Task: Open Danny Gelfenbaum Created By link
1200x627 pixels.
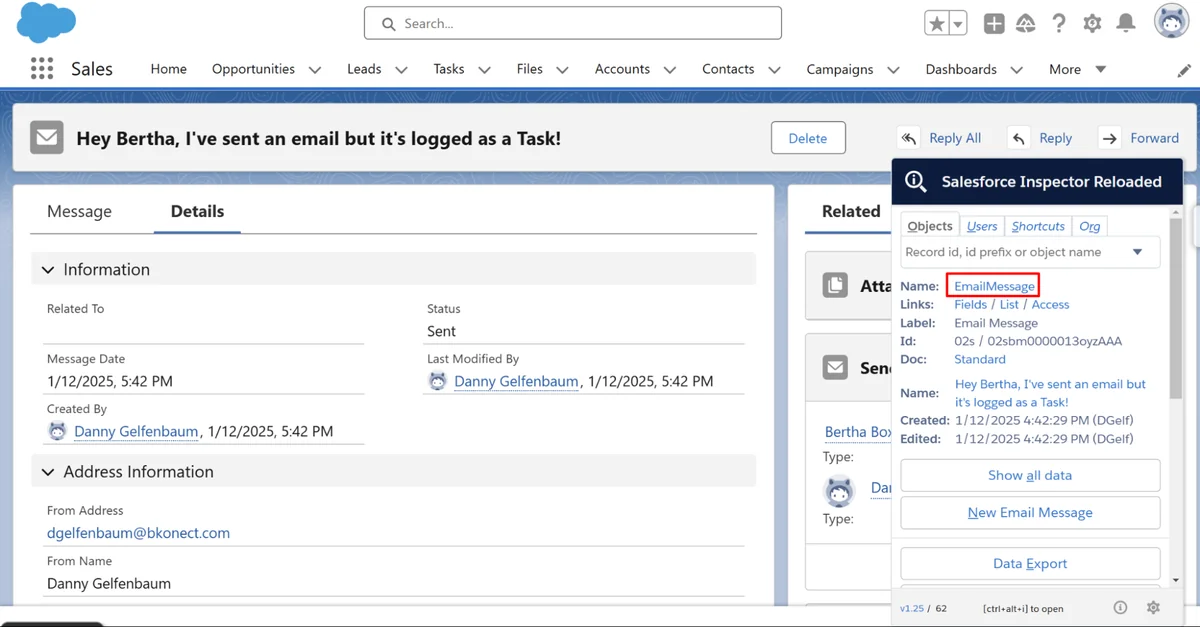Action: [x=136, y=431]
